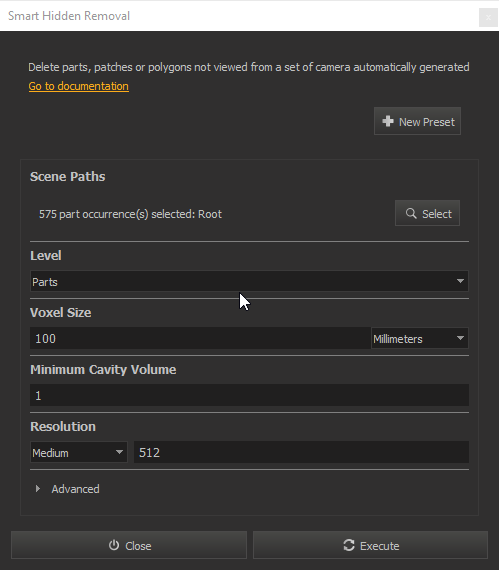The image size is (499, 570).
Task: Click the Execute button
Action: [370, 545]
